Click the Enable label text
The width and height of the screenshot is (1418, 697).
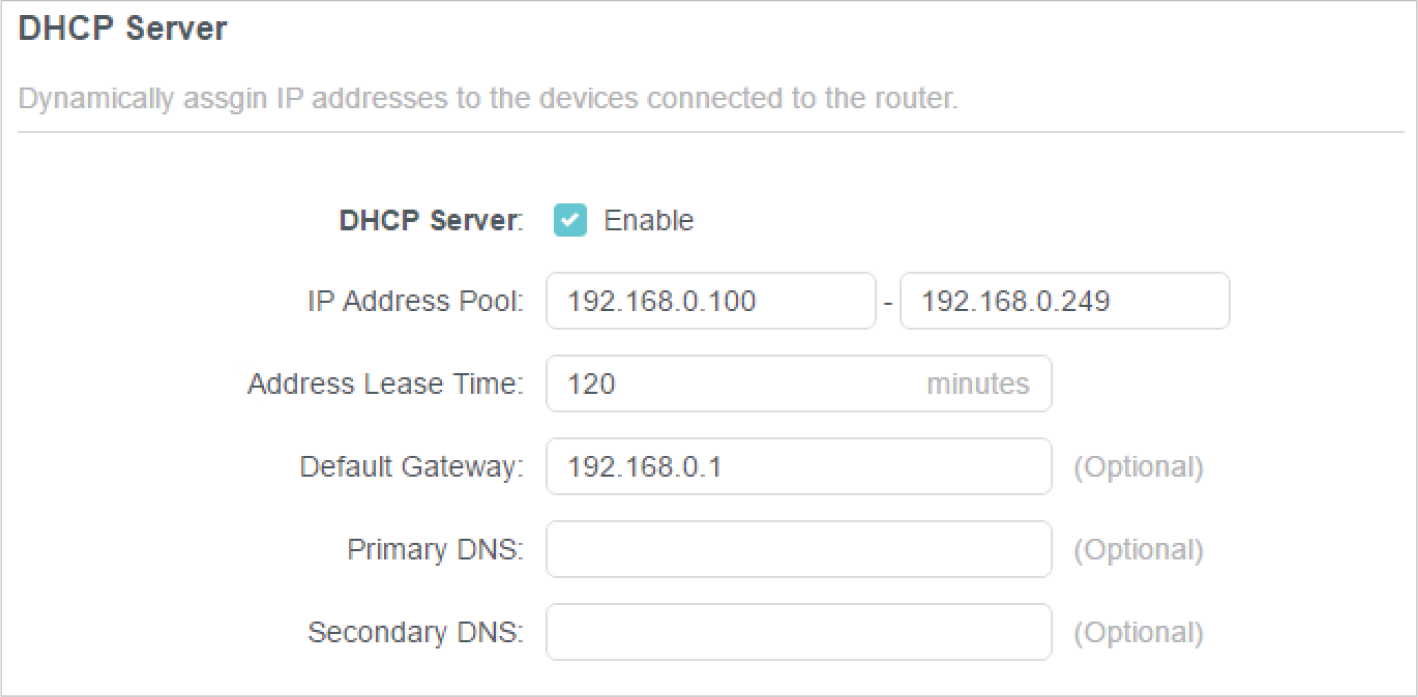648,220
